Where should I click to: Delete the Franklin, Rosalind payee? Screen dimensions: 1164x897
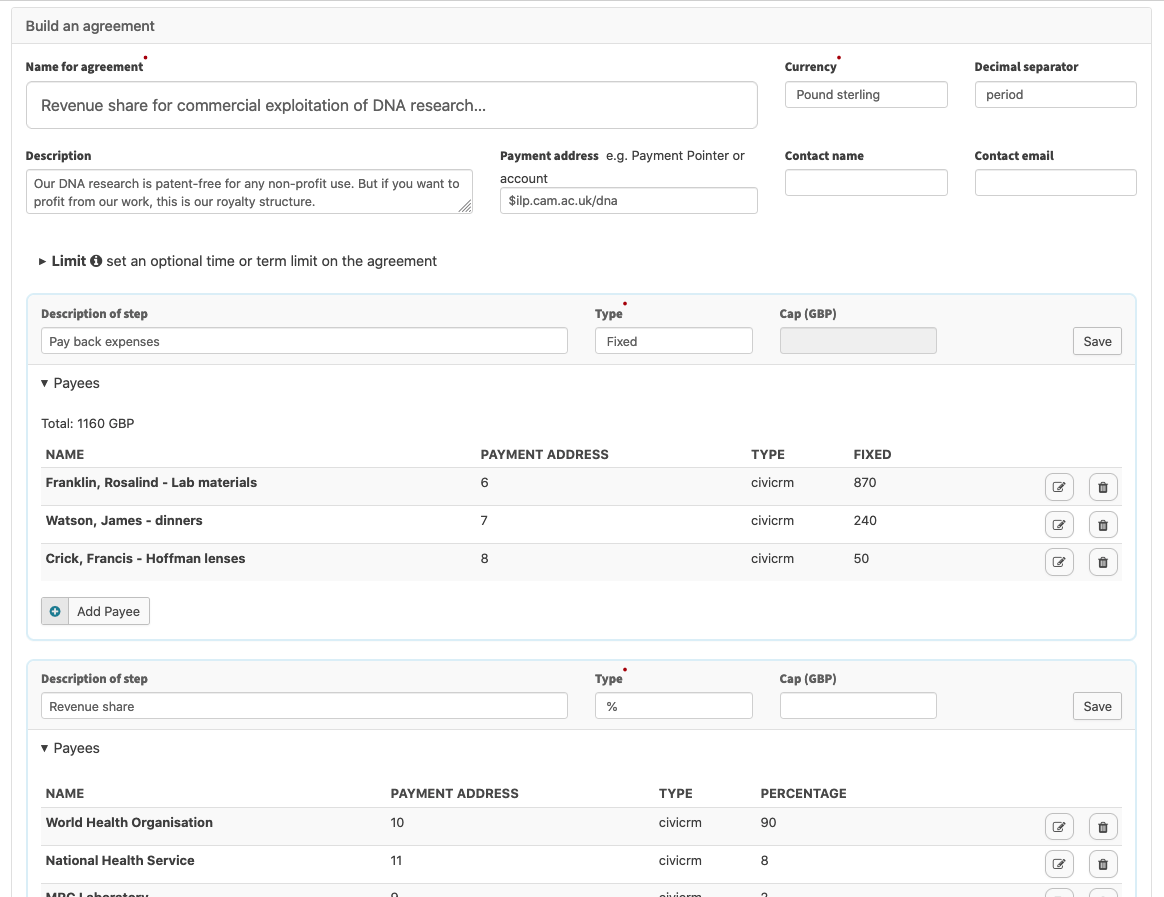pyautogui.click(x=1102, y=486)
